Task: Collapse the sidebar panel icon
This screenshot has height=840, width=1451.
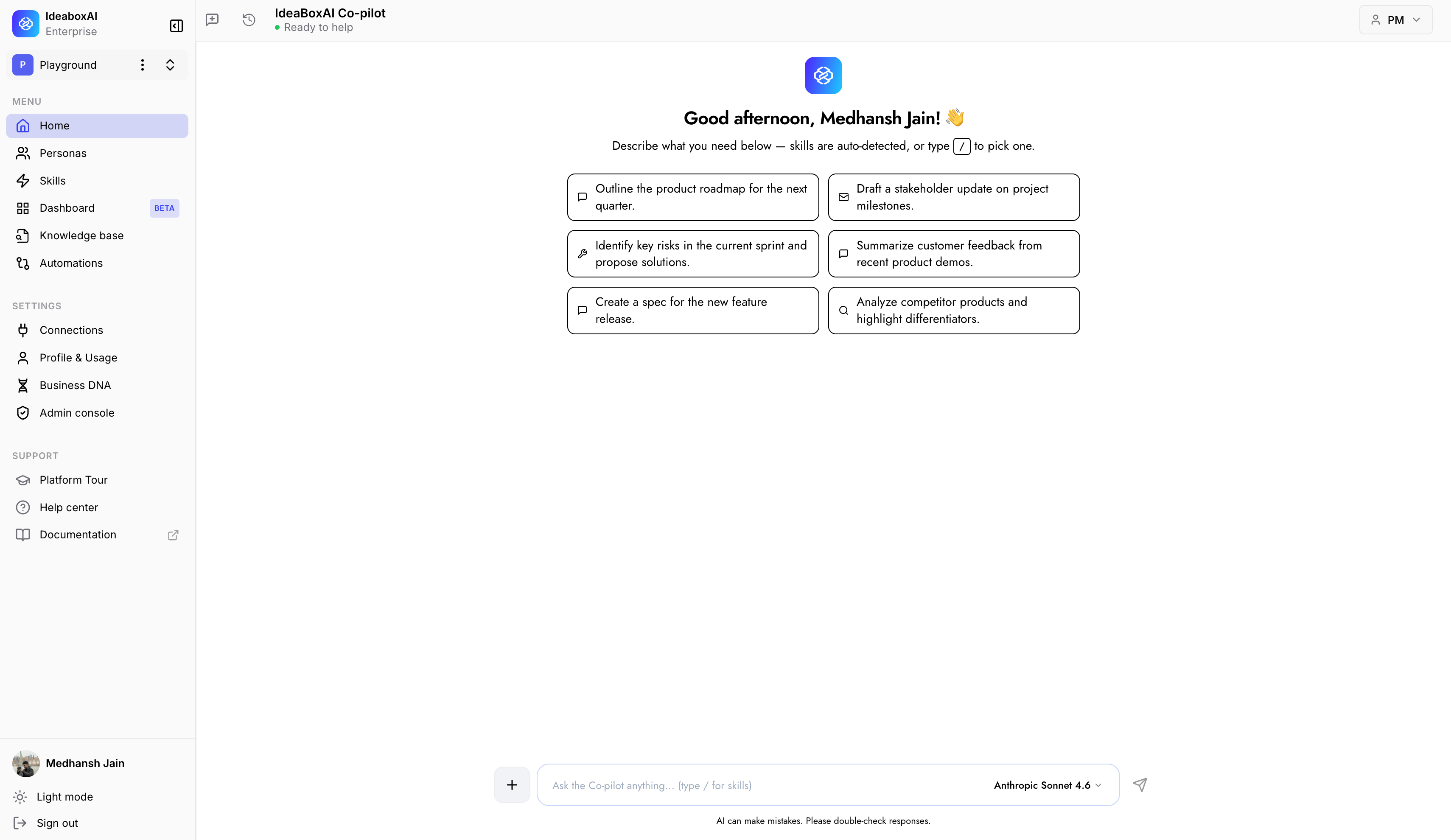Action: tap(176, 26)
